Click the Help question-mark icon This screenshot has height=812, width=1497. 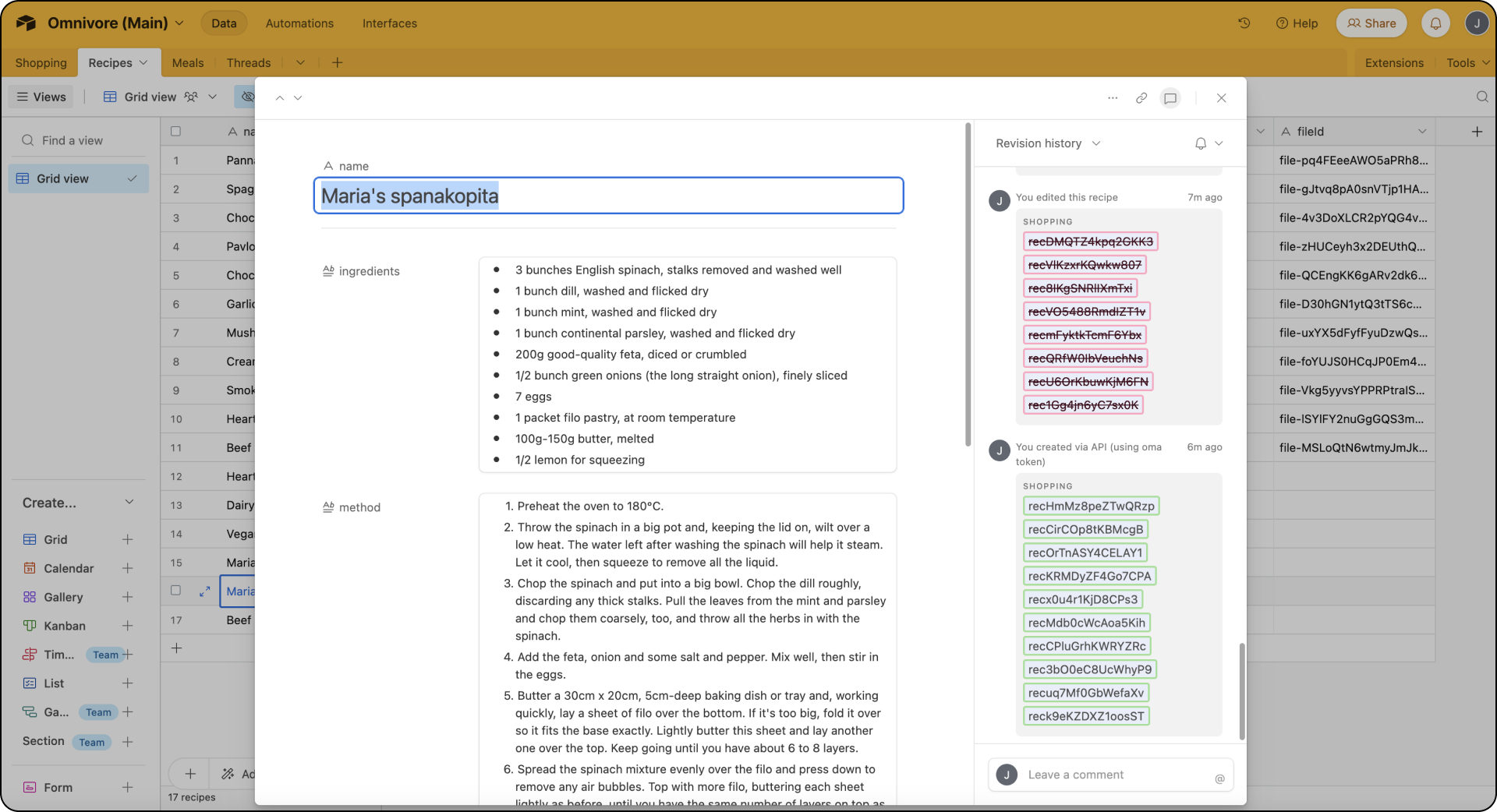click(x=1297, y=23)
